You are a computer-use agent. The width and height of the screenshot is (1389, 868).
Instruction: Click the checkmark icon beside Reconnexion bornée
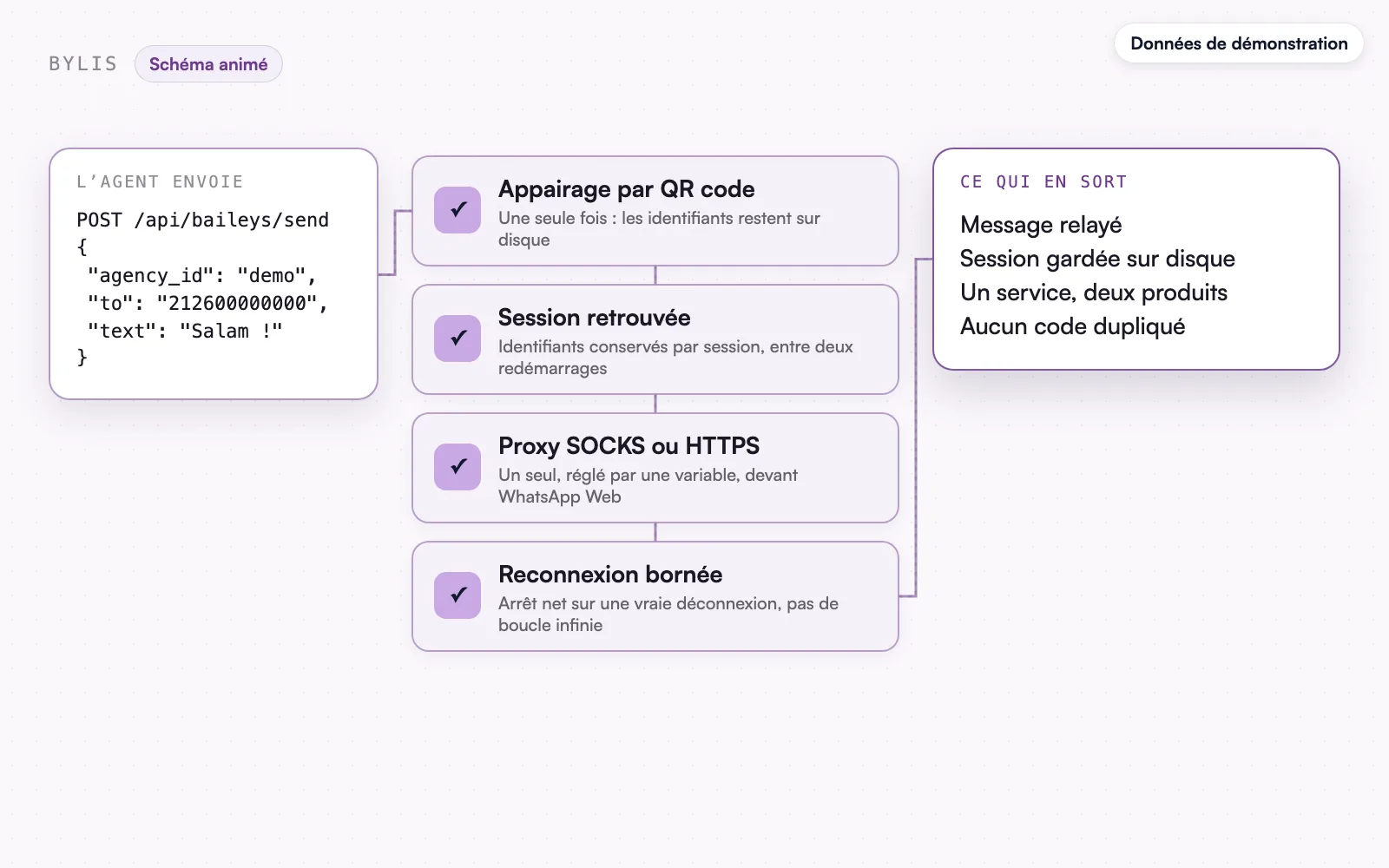pyautogui.click(x=458, y=595)
